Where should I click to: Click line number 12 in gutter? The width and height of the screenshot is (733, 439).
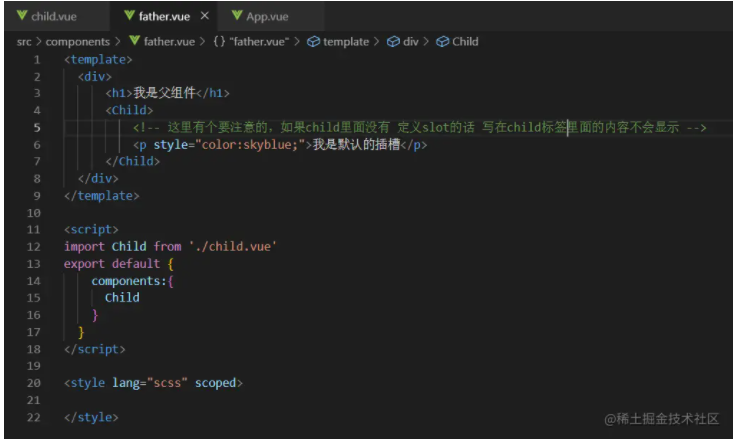tap(34, 247)
